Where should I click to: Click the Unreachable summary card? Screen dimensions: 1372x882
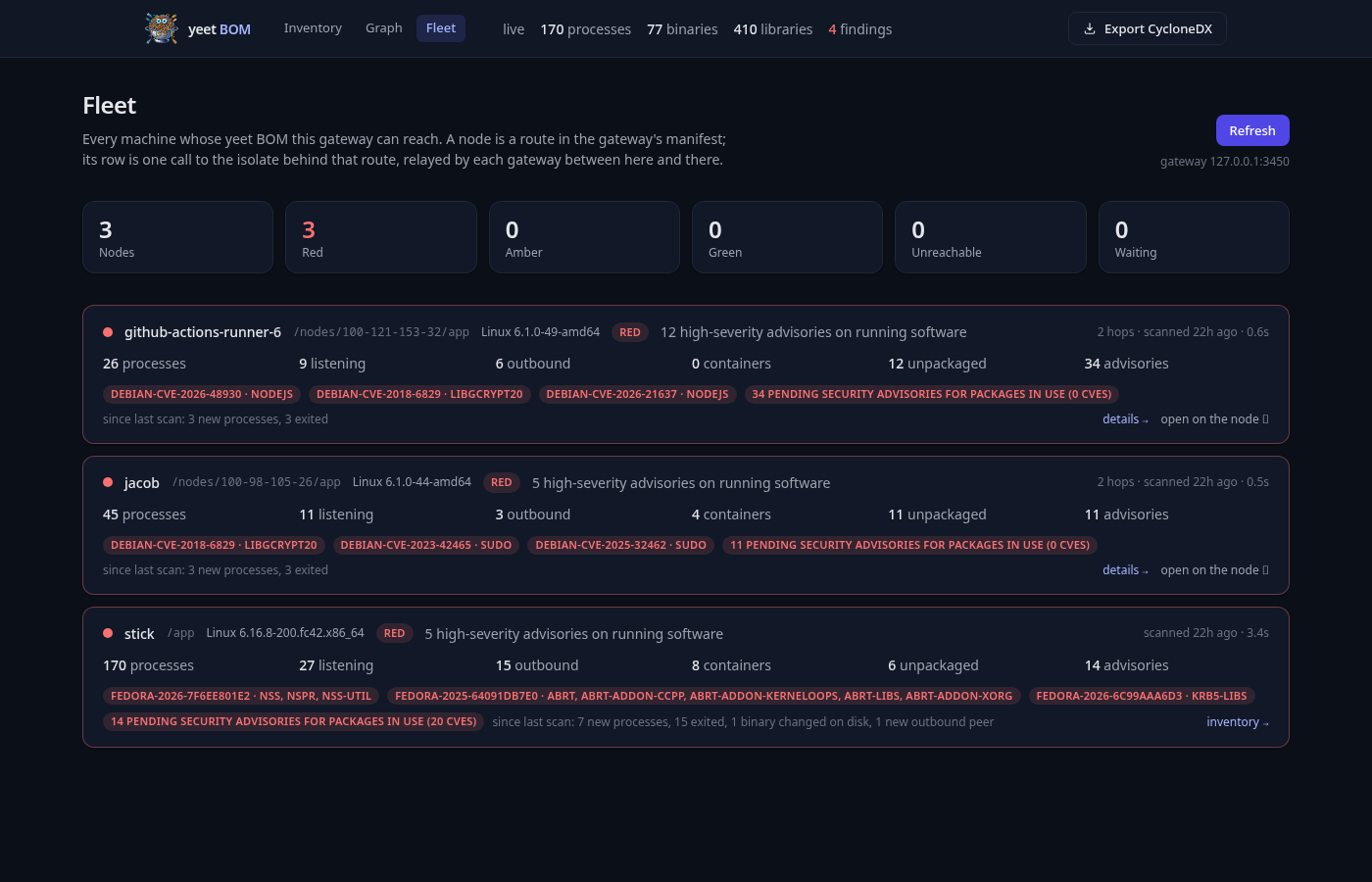(991, 237)
